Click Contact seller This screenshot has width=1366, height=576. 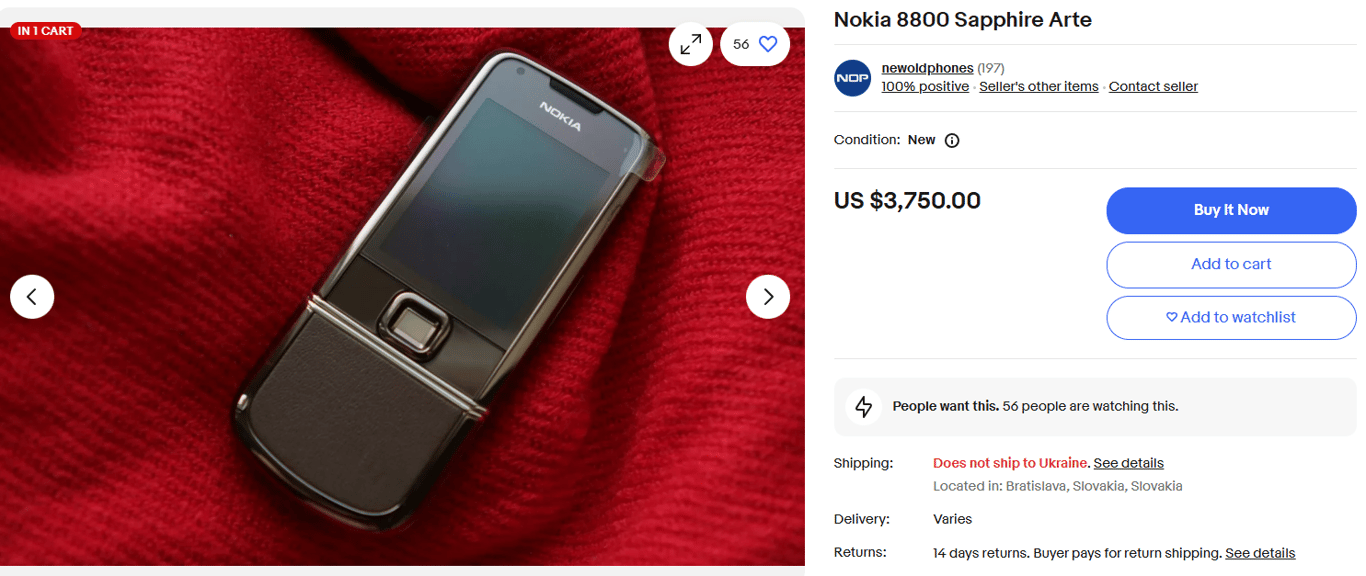[1152, 86]
